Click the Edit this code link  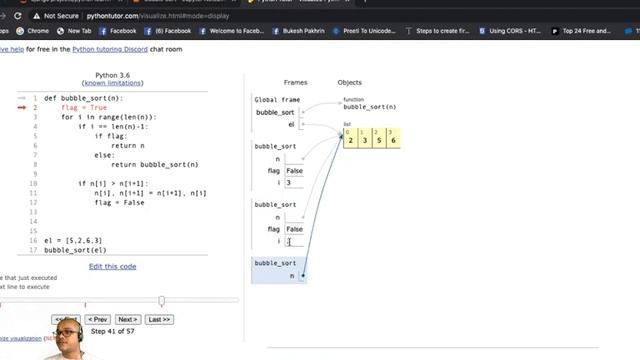click(113, 267)
